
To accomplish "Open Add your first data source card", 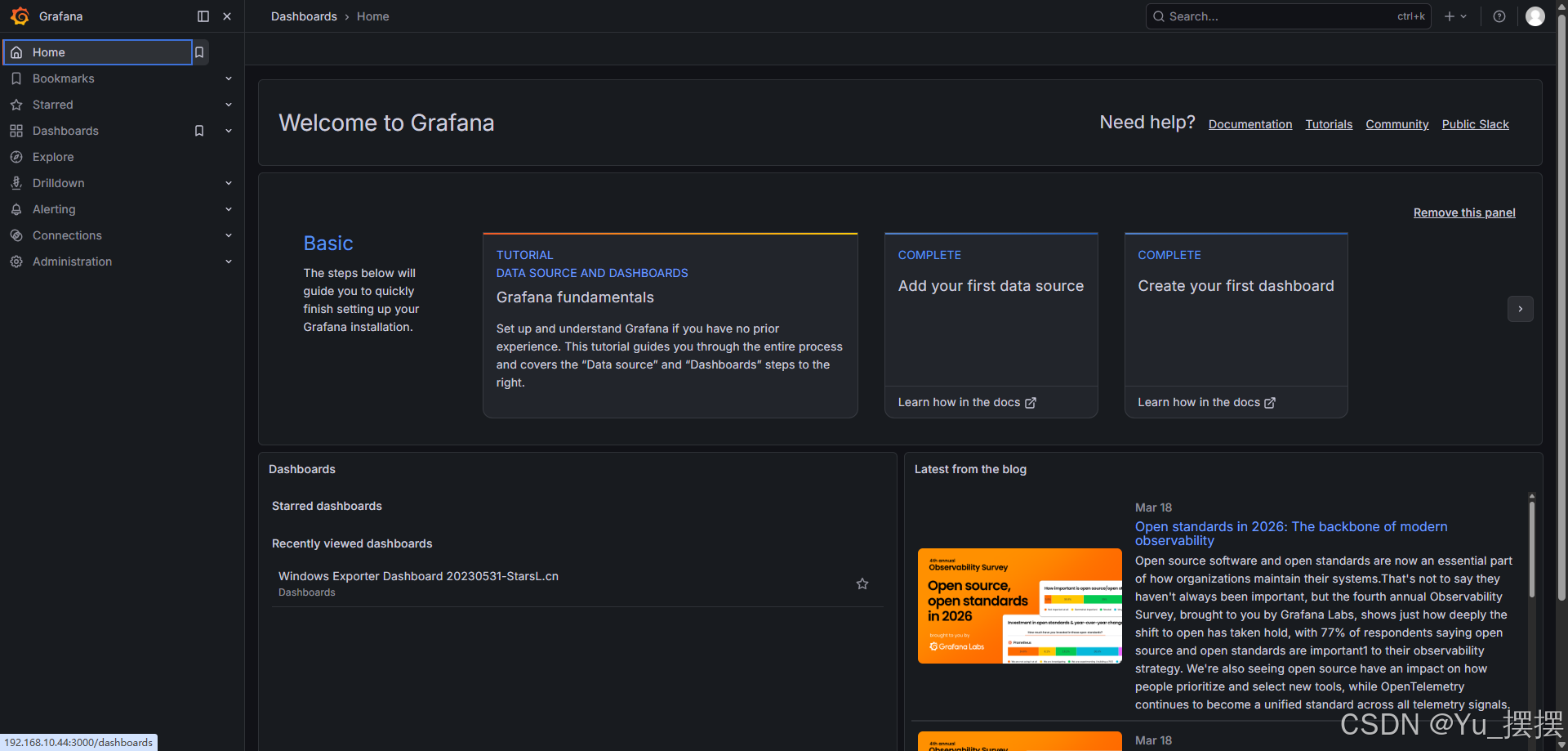I will point(991,325).
